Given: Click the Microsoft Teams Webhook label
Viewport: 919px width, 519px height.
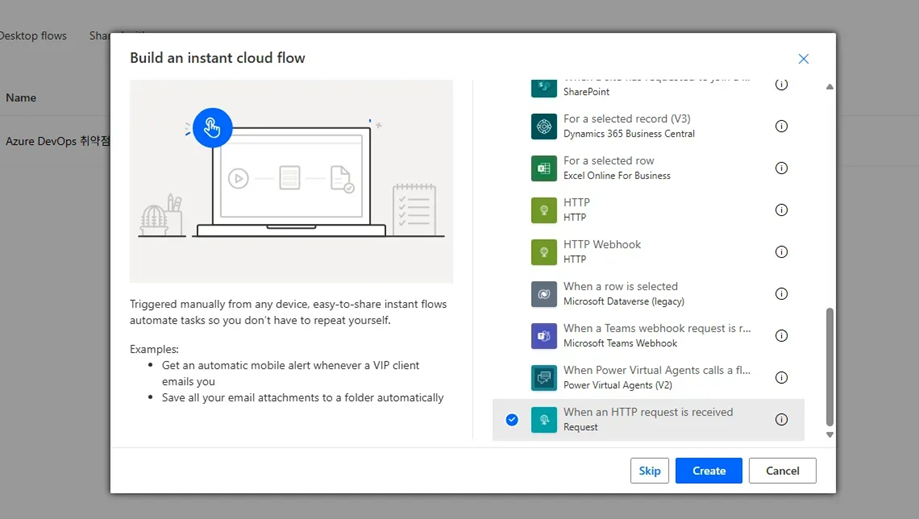Looking at the screenshot, I should pyautogui.click(x=620, y=343).
